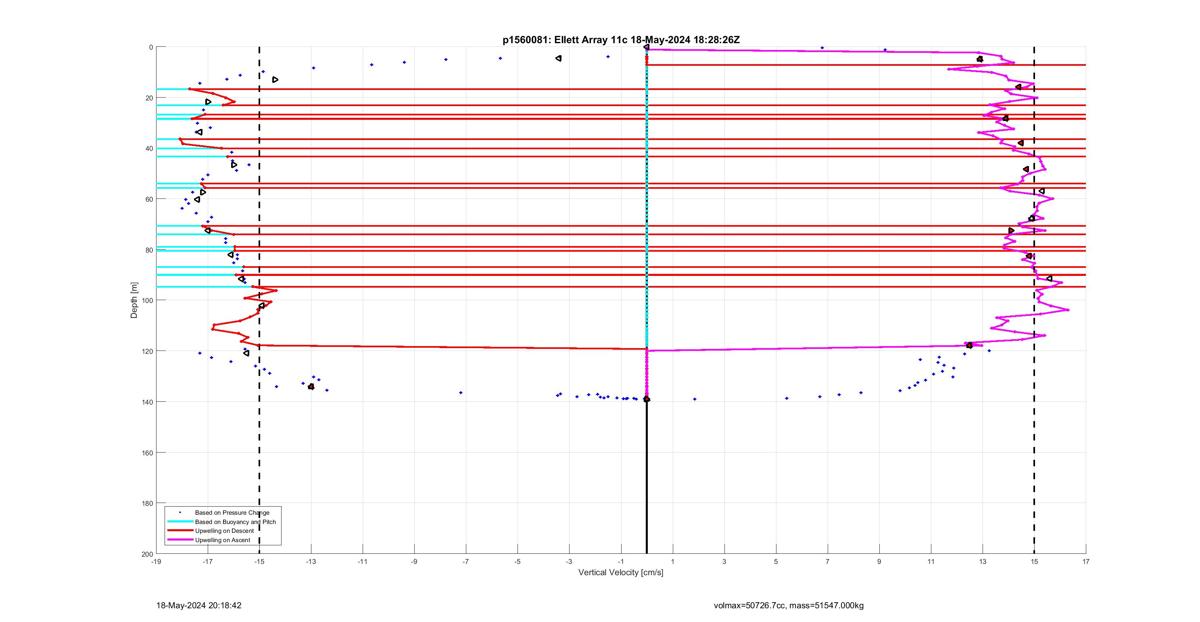Click the x-axis tick label '-15'

(x=259, y=562)
